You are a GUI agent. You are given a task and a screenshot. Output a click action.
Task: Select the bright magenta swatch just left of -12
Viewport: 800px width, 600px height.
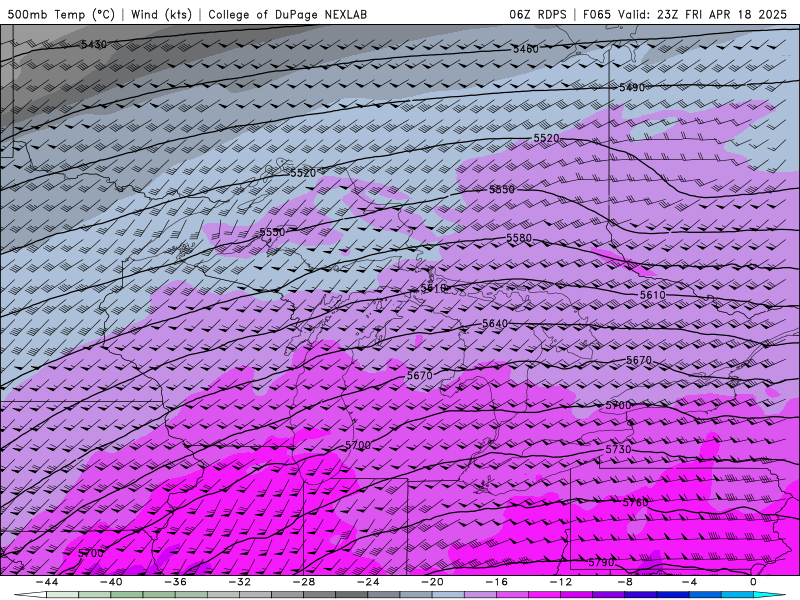[544, 595]
